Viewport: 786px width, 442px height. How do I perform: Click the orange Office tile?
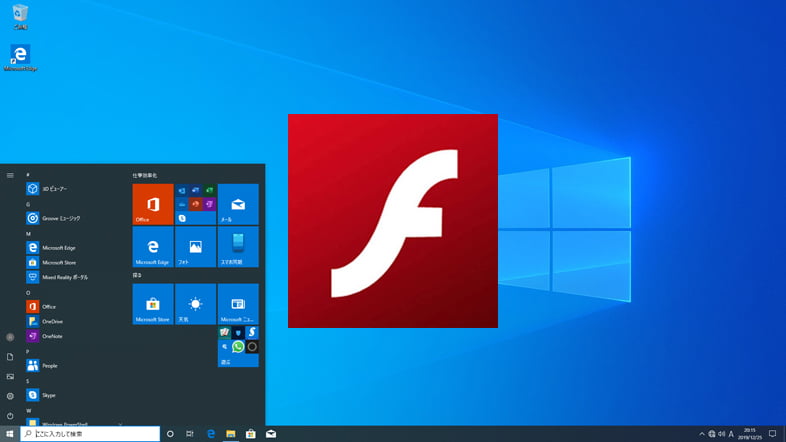[153, 204]
